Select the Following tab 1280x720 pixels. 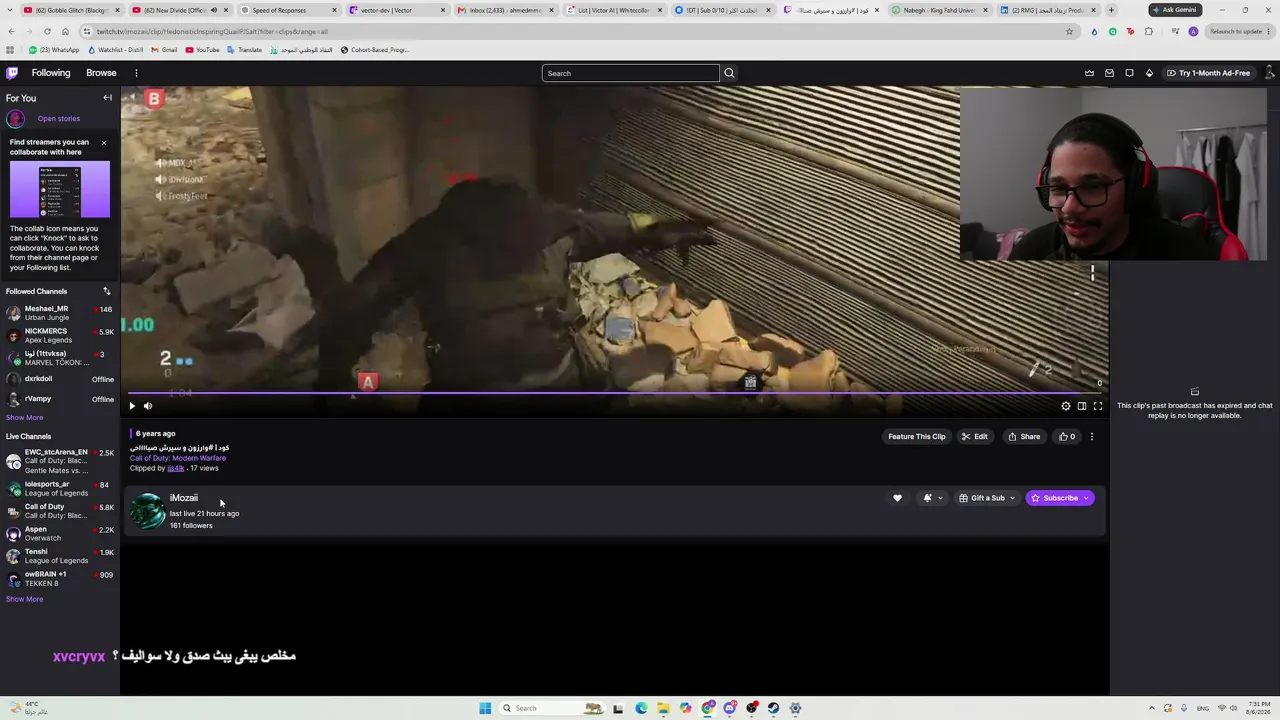(51, 73)
